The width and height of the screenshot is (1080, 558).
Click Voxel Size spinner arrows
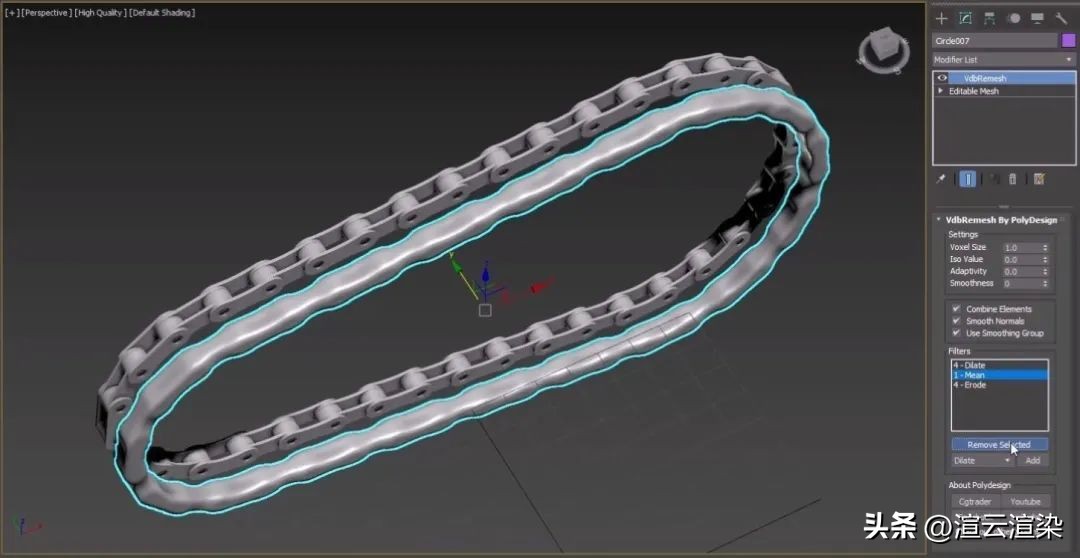[x=1045, y=247]
